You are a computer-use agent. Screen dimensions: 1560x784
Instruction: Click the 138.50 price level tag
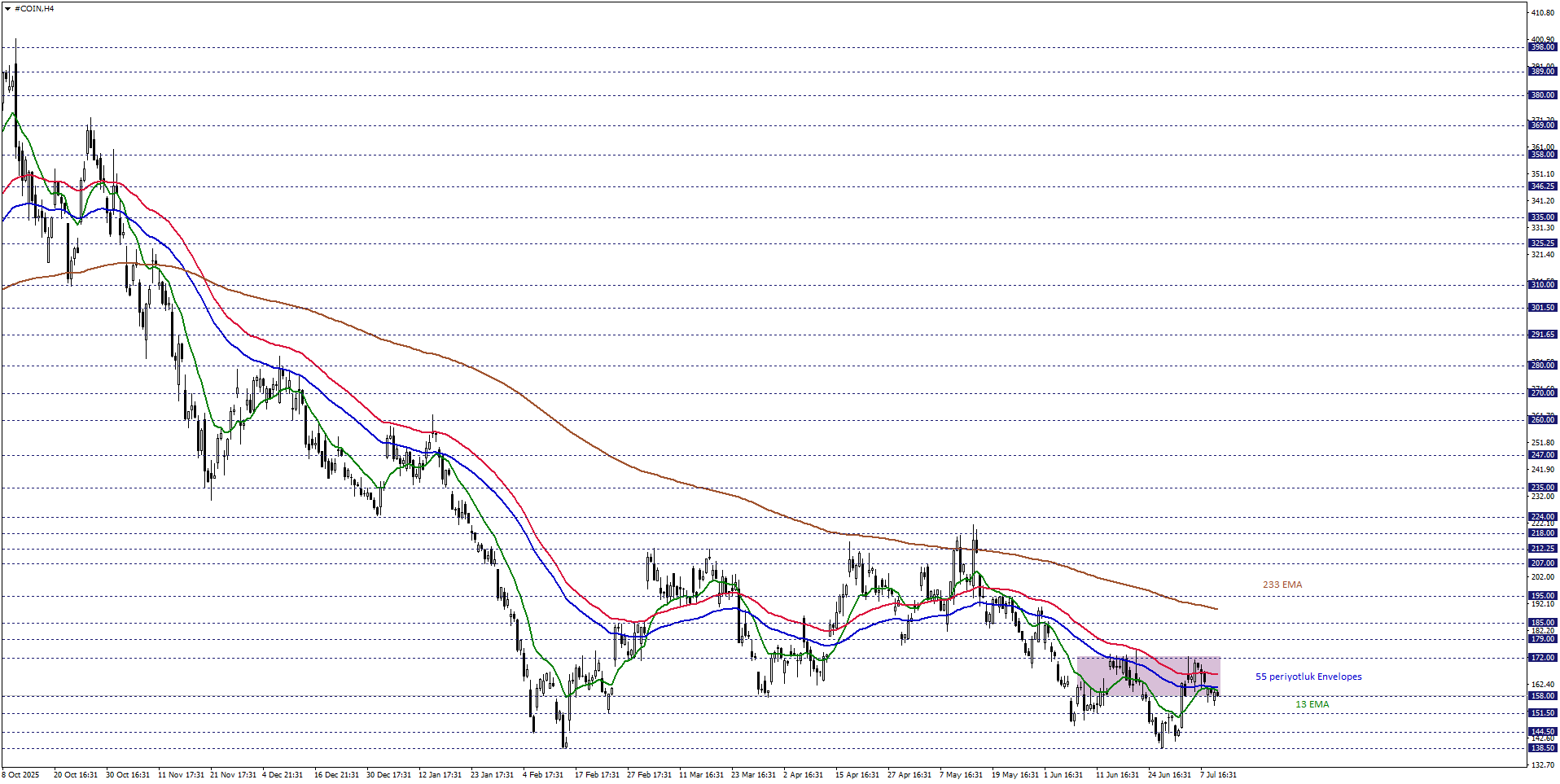click(x=1543, y=748)
